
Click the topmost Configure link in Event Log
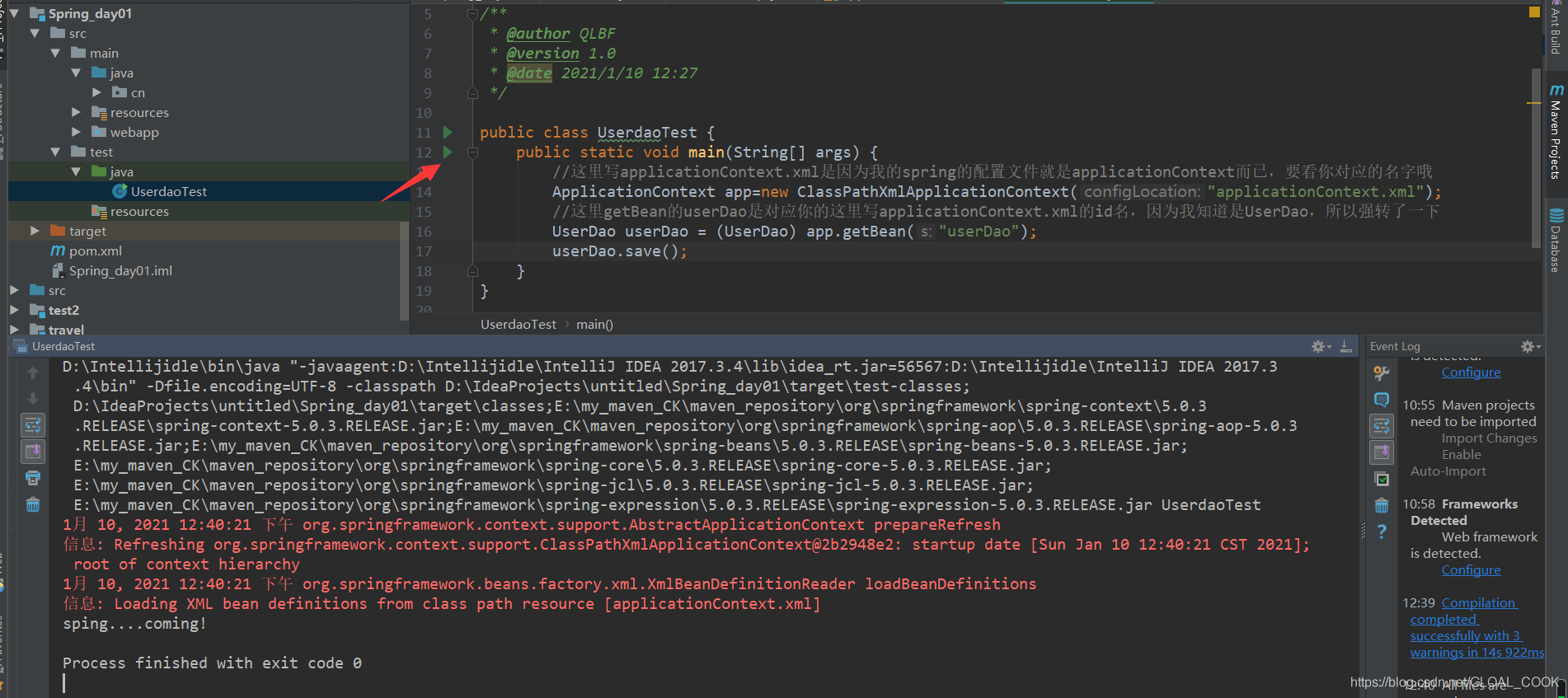coord(1471,372)
